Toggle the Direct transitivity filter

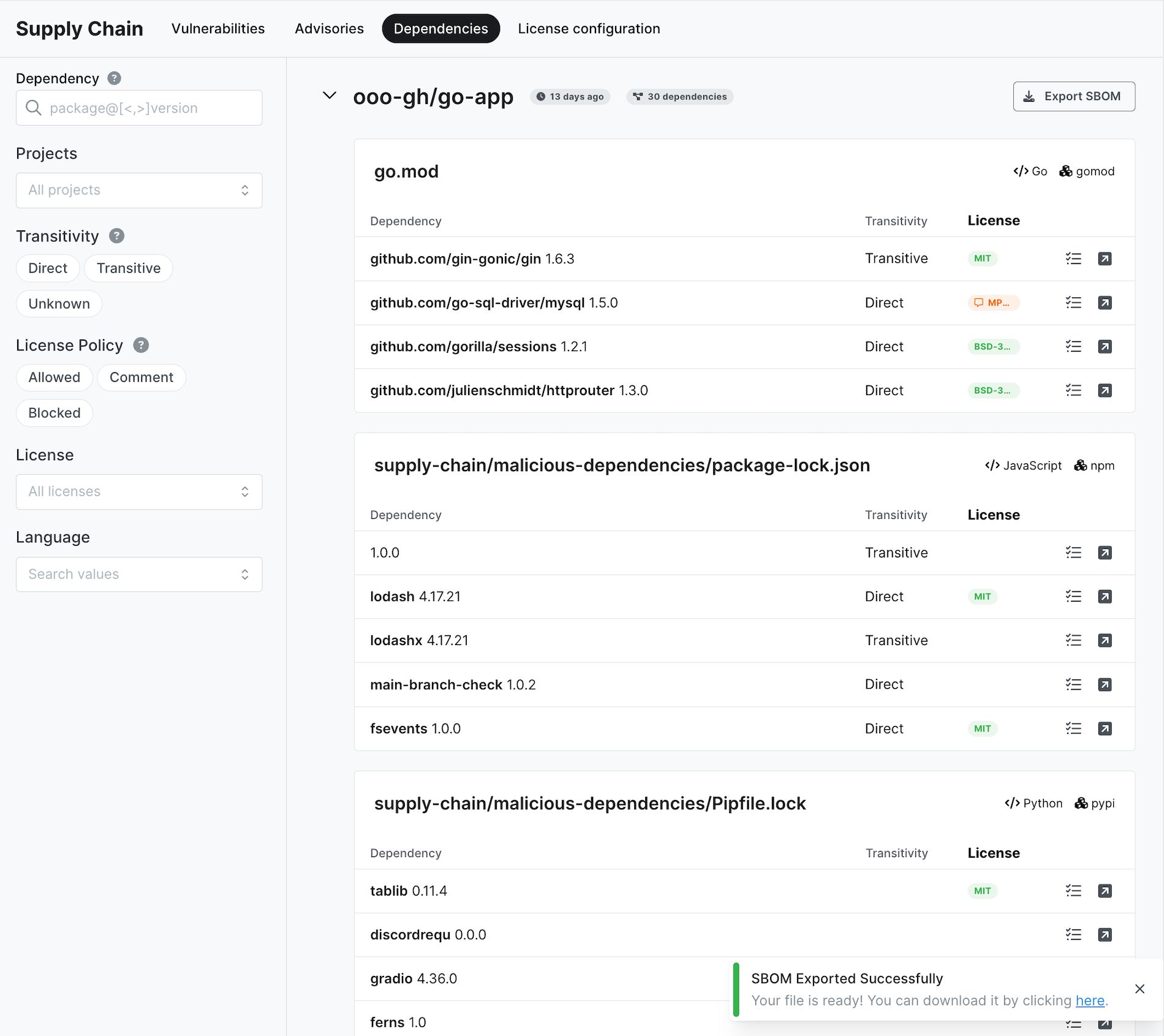(48, 268)
